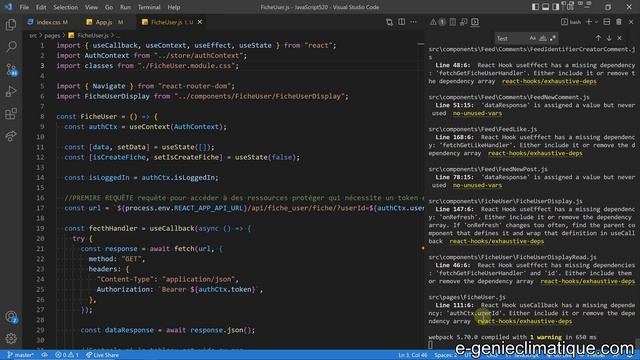
Task: Open the Source Control view
Action: click(11, 69)
